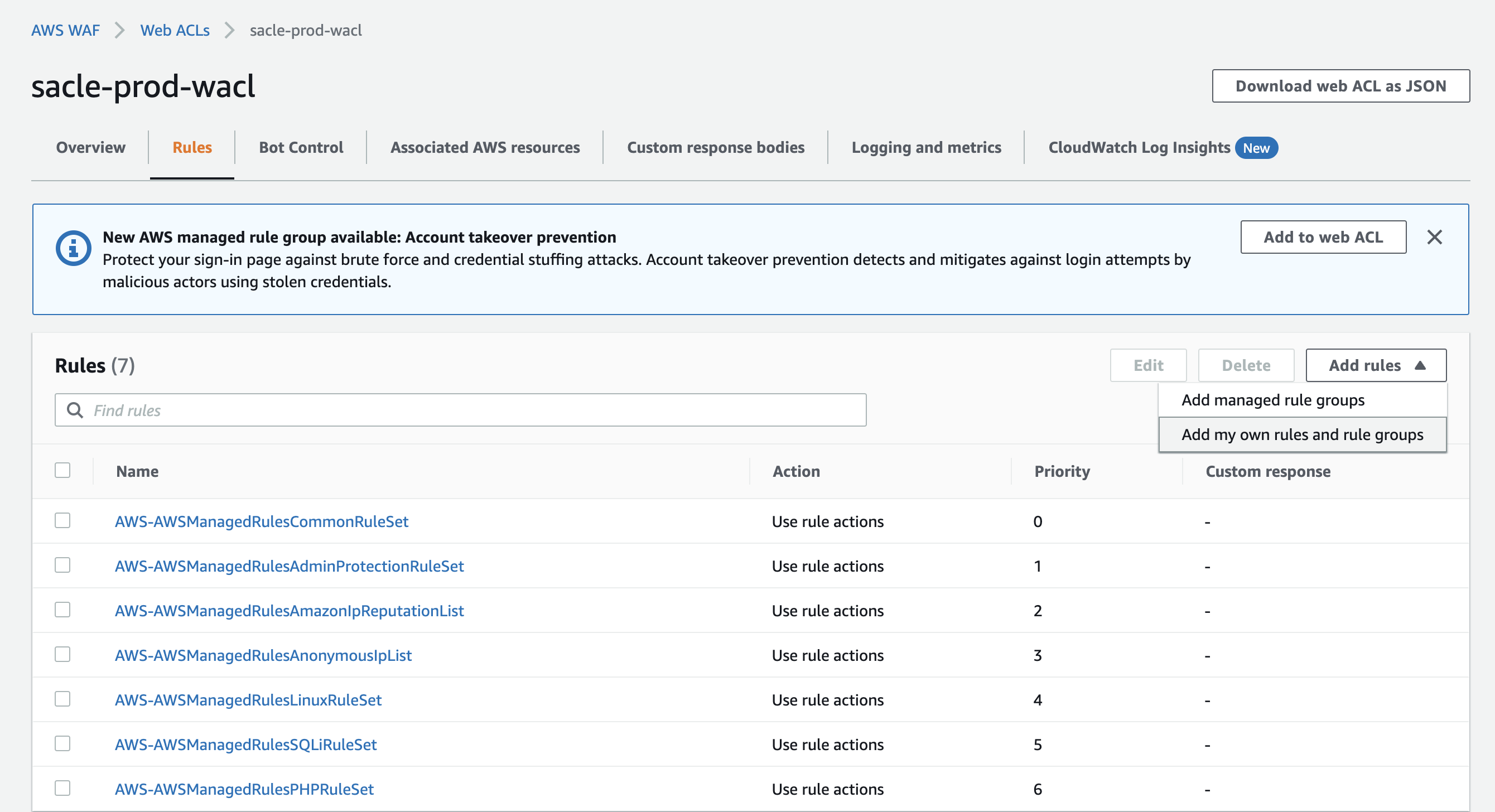The height and width of the screenshot is (812, 1495).
Task: Click the New badge beside CloudWatch Log Insights
Action: point(1256,148)
